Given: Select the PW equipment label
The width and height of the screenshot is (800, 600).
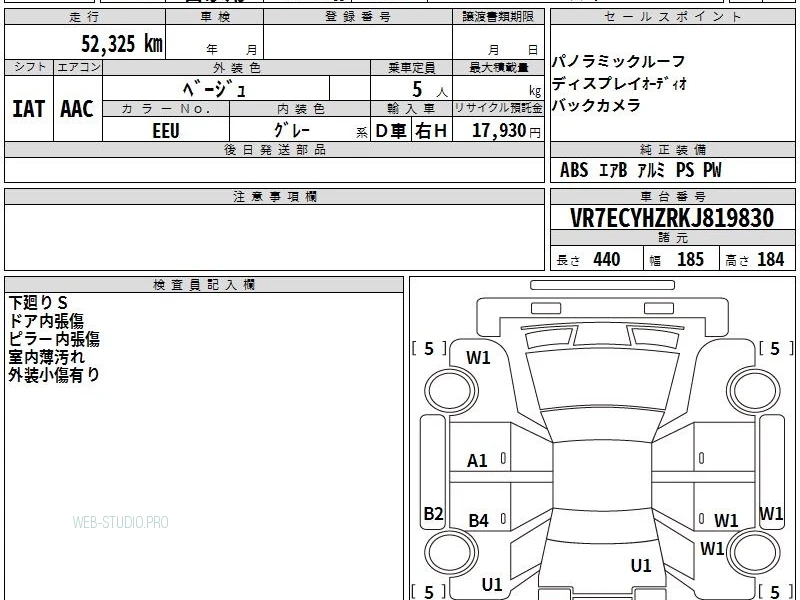Looking at the screenshot, I should pyautogui.click(x=712, y=170).
